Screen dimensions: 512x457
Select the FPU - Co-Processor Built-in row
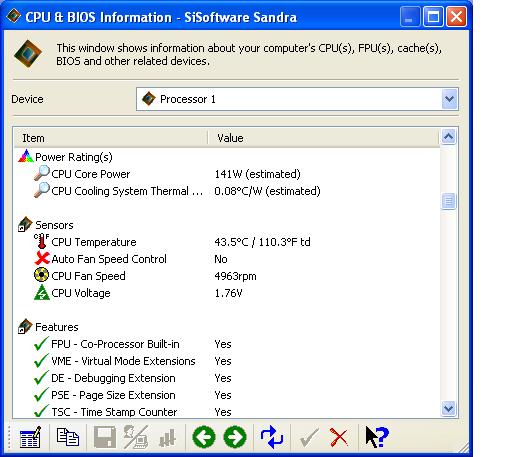pos(227,344)
